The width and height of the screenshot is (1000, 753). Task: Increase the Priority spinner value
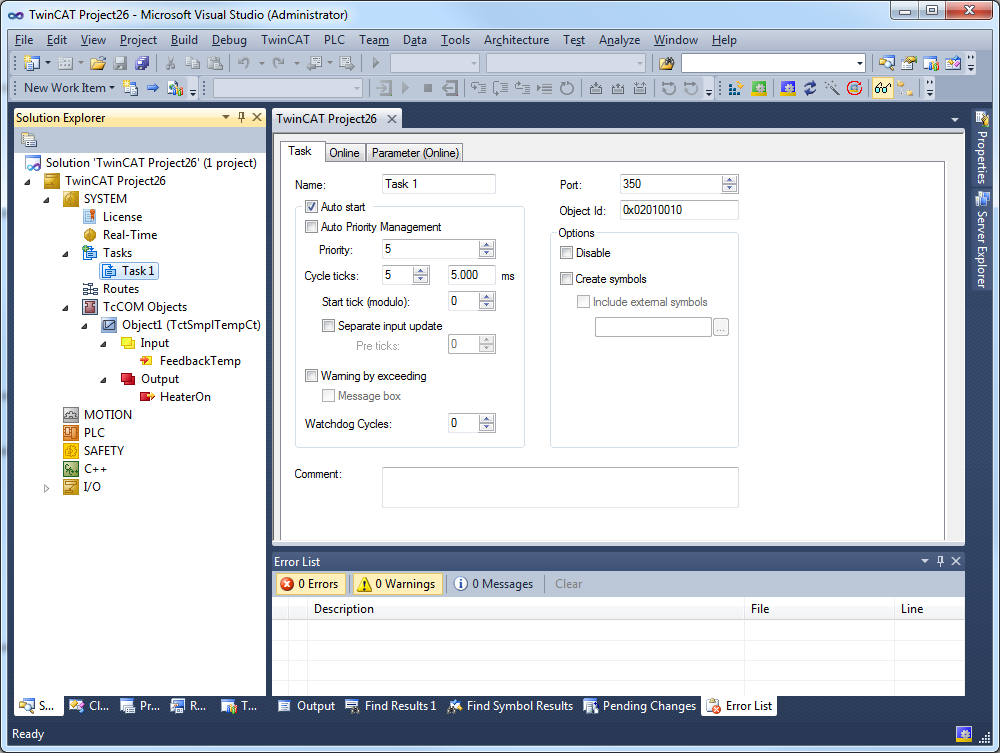click(487, 245)
